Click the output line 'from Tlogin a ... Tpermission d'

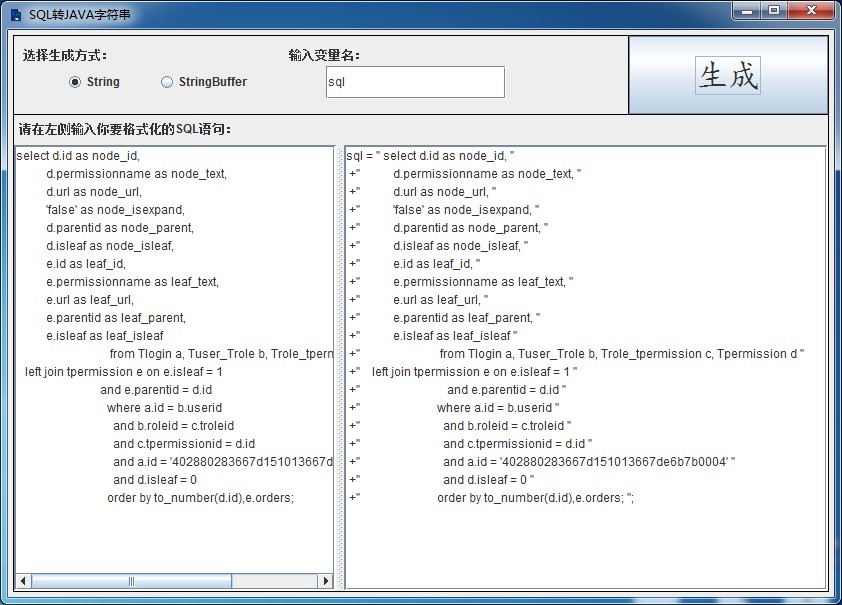pyautogui.click(x=577, y=354)
